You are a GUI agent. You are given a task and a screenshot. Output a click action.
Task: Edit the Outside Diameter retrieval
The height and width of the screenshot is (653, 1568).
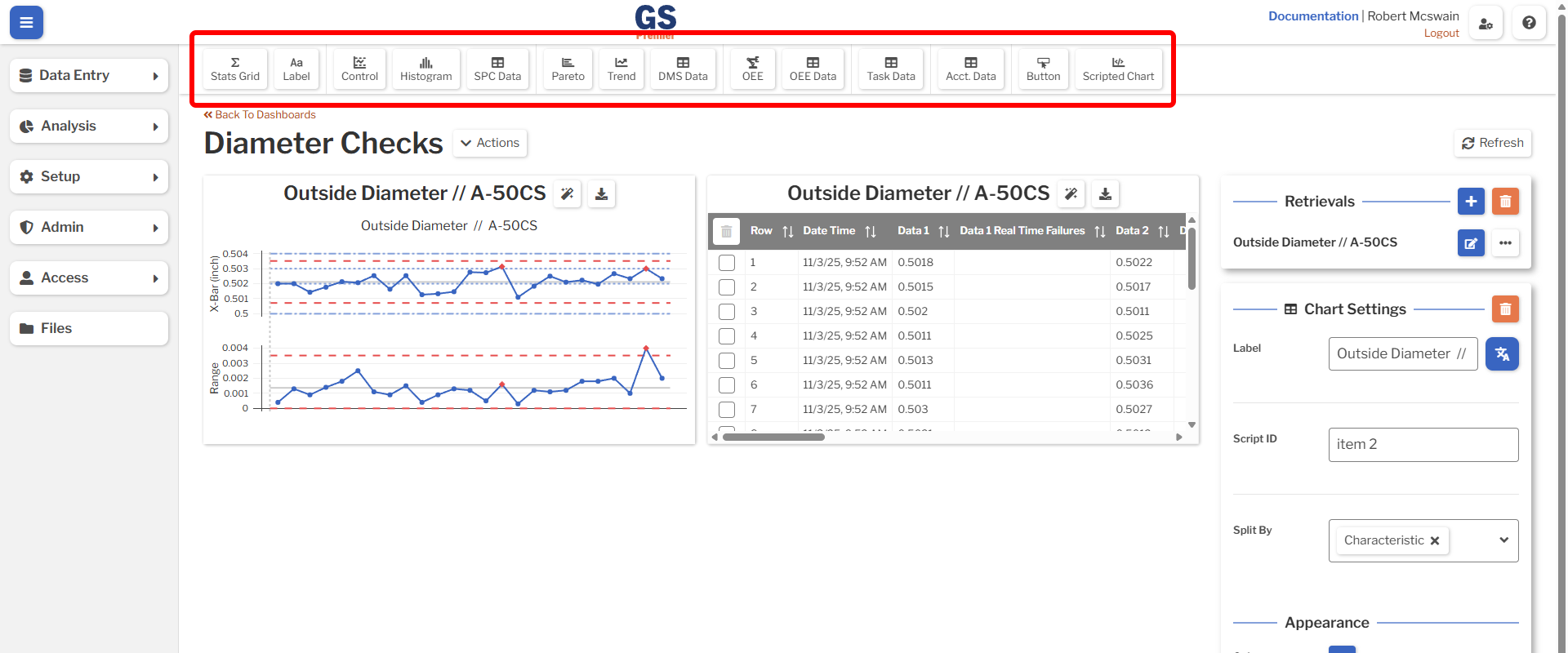click(x=1471, y=242)
